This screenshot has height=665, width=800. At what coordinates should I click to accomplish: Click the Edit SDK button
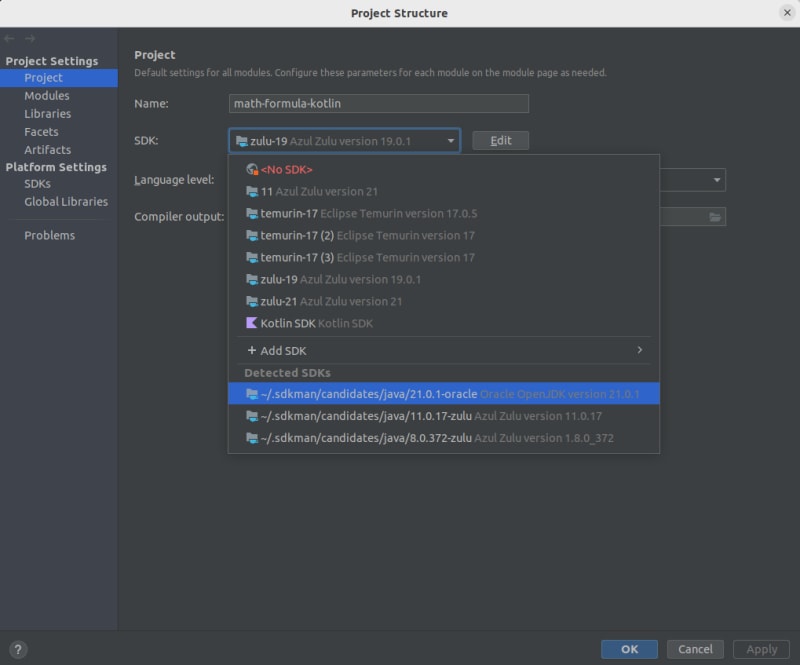(501, 140)
